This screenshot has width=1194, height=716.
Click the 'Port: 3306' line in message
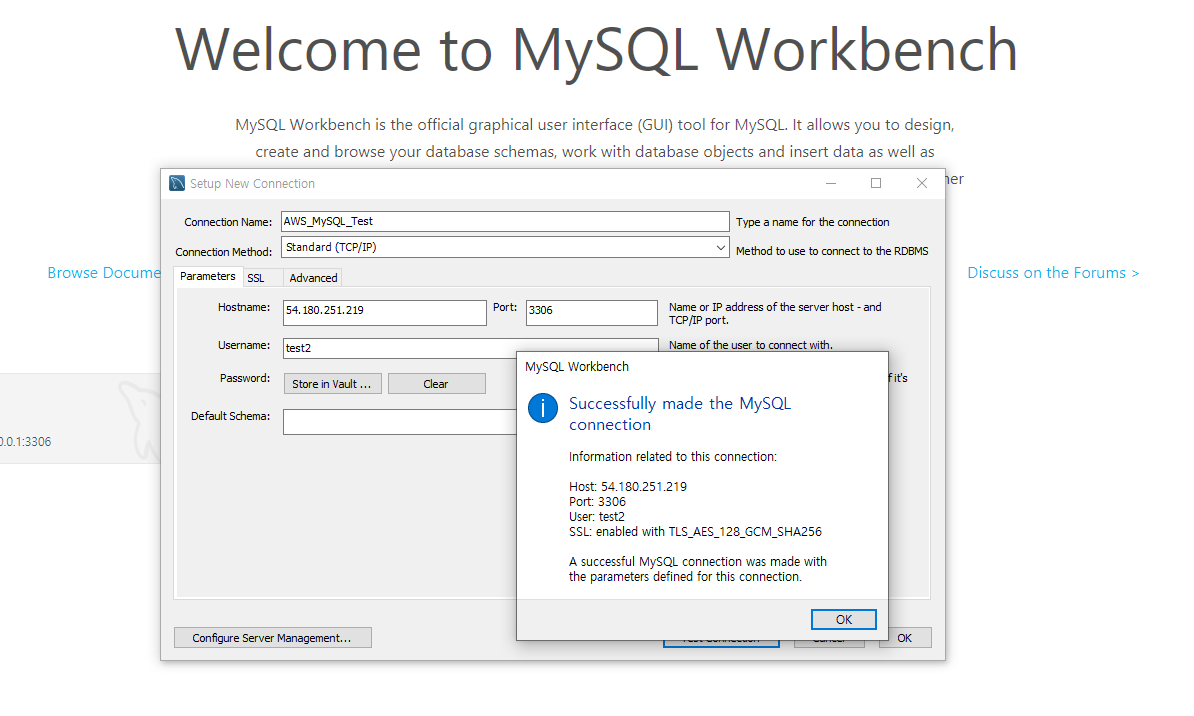point(597,502)
